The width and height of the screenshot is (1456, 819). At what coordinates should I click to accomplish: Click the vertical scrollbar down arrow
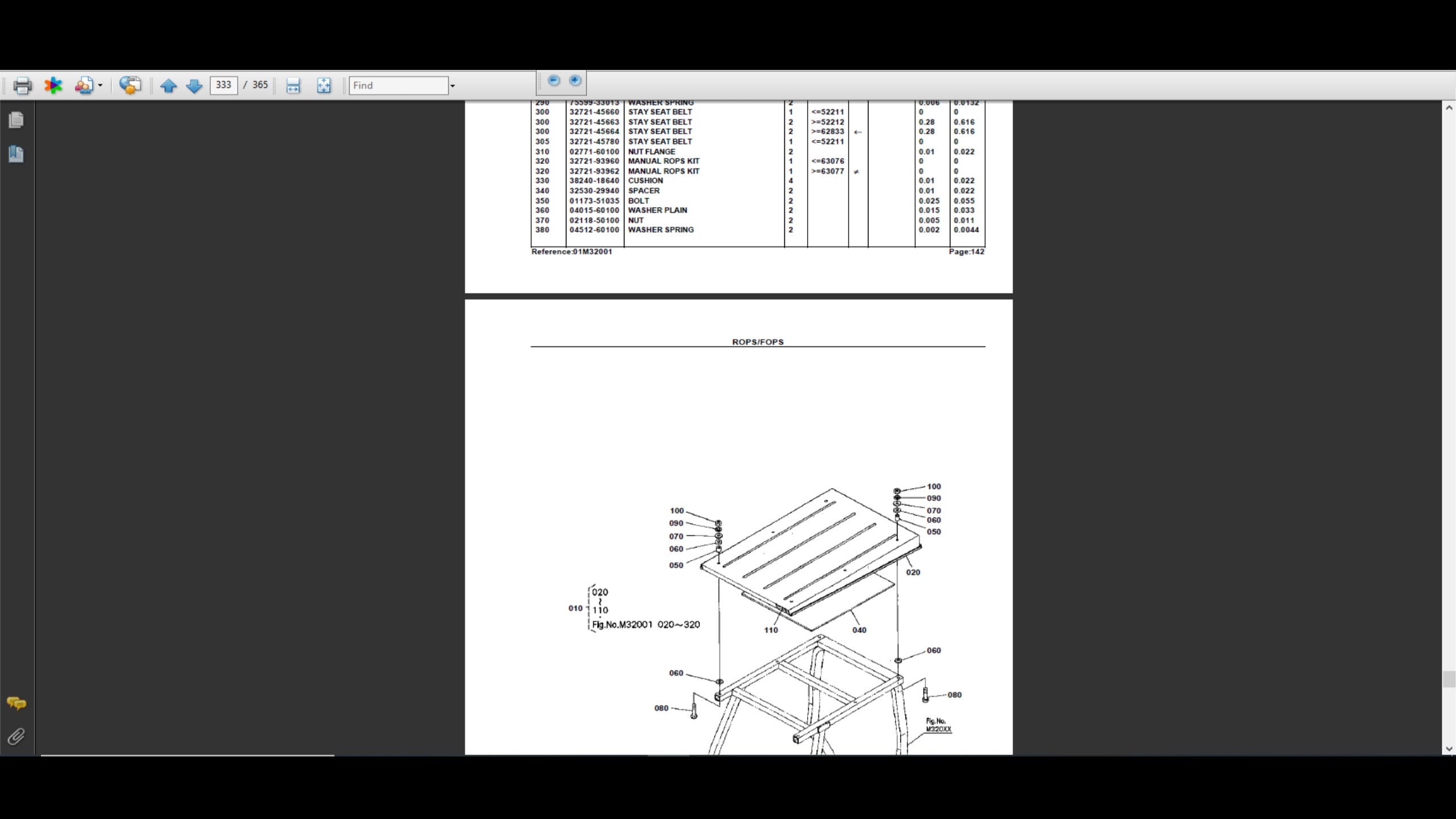tap(1449, 749)
